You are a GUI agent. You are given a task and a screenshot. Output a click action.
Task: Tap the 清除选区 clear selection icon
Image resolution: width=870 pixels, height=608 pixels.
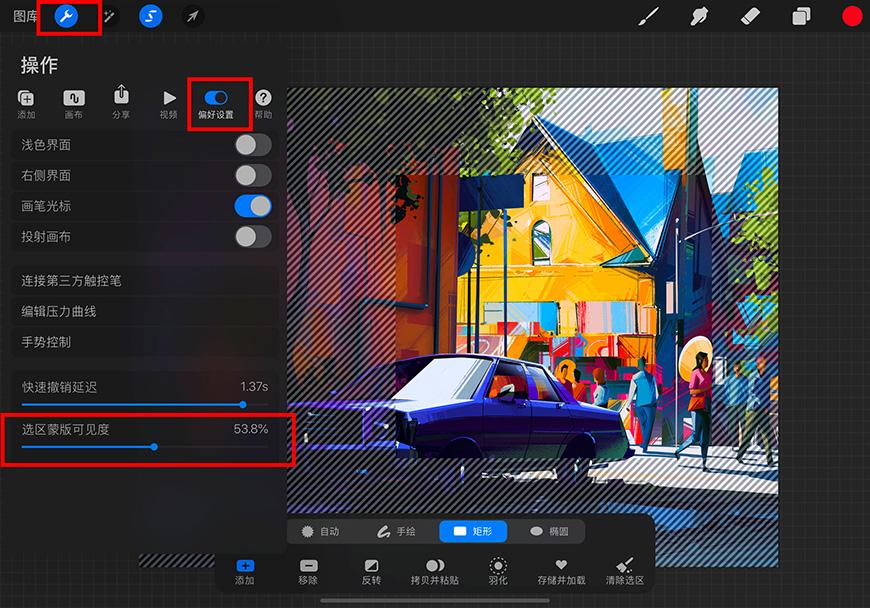(x=625, y=572)
